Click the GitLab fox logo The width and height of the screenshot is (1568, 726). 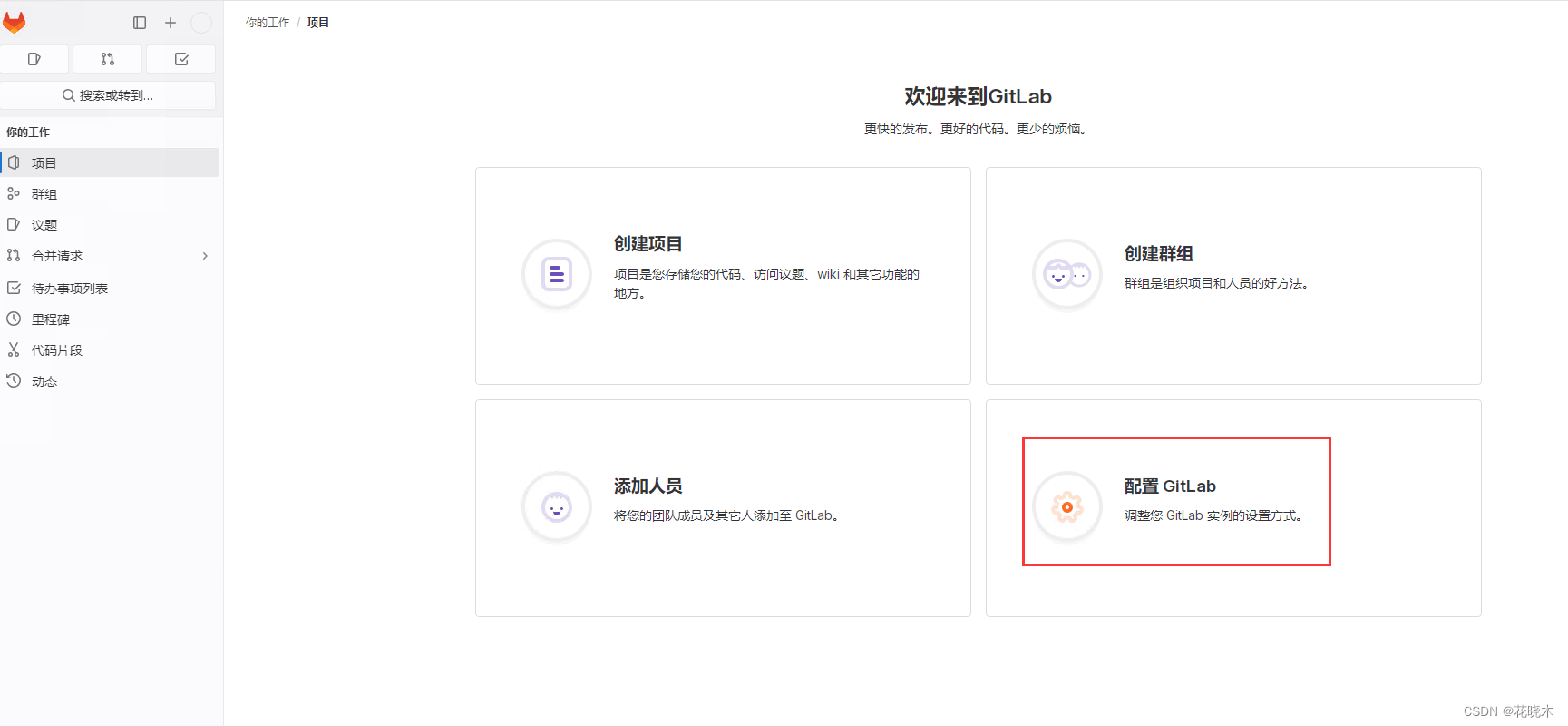(x=15, y=22)
